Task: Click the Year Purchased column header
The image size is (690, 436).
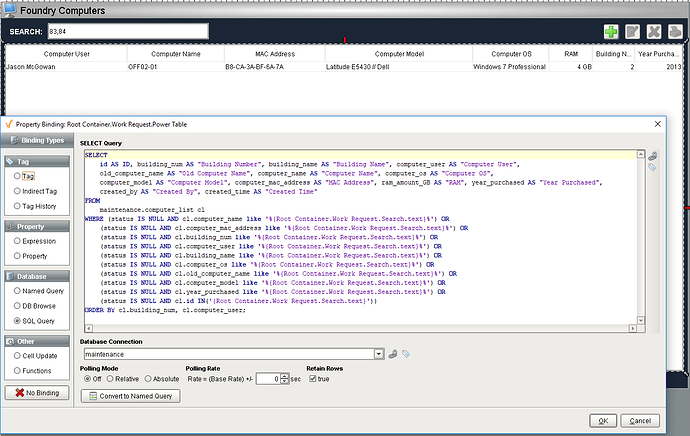Action: pos(659,54)
